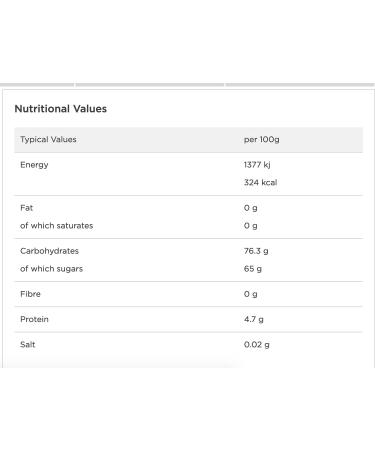Select the Typical Values column header
The height and width of the screenshot is (450, 375).
48,139
